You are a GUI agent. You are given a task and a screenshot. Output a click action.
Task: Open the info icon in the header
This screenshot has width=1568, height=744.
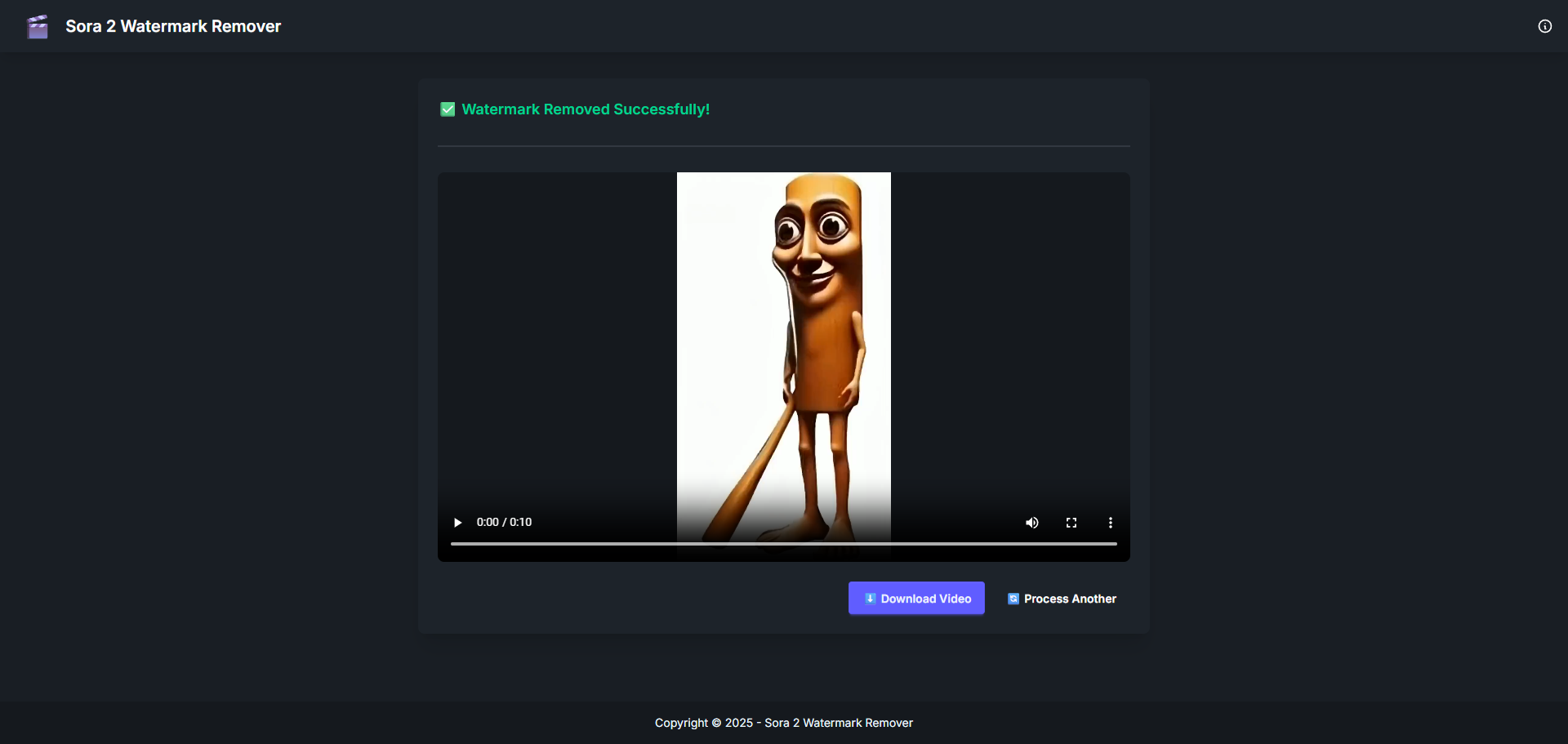1544,26
